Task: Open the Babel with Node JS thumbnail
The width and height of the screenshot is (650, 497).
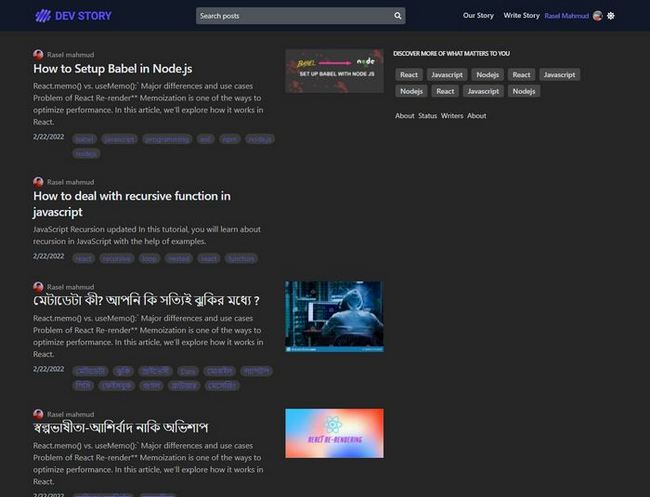Action: tap(334, 71)
